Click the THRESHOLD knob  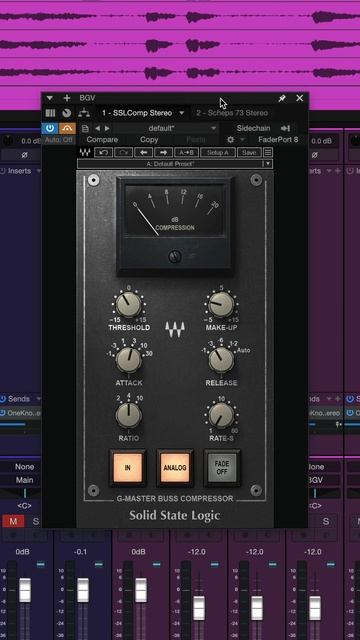point(129,305)
